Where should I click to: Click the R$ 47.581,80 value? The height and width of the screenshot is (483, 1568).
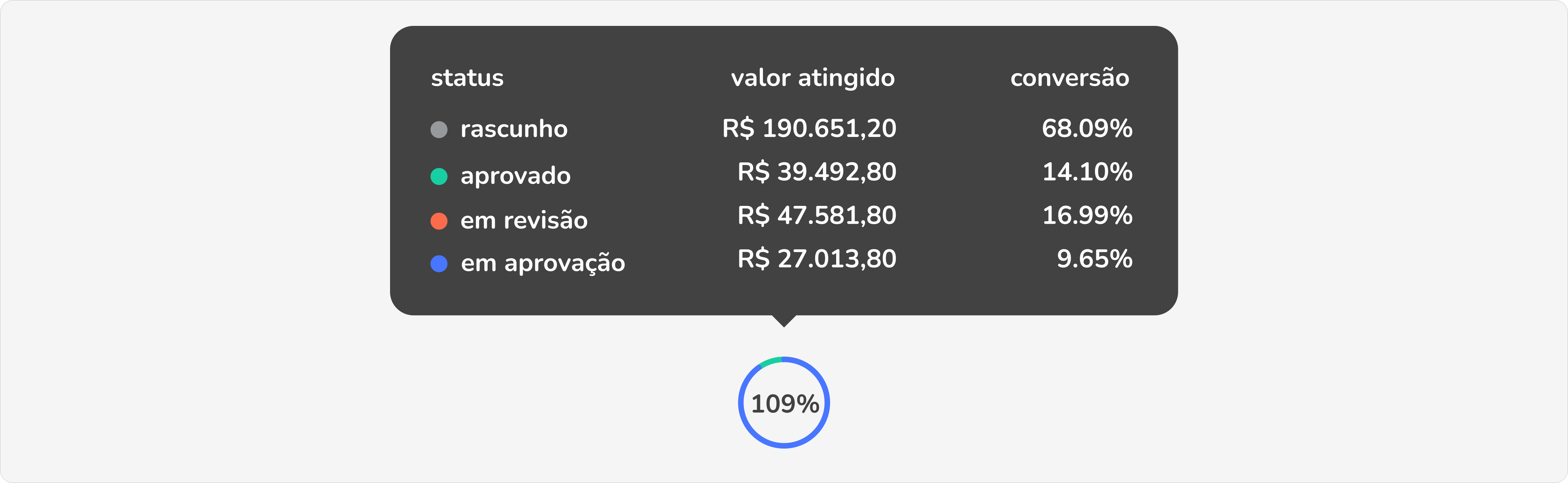[x=817, y=215]
